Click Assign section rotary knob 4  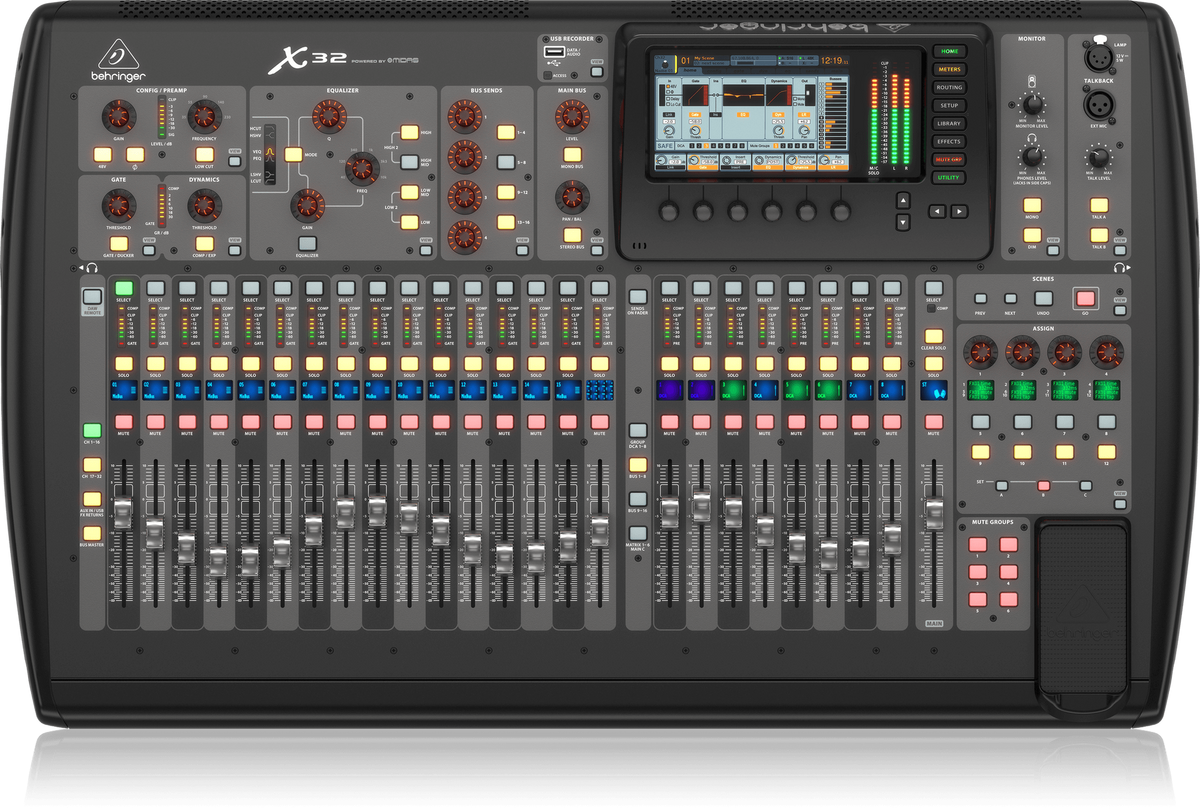[x=1105, y=351]
